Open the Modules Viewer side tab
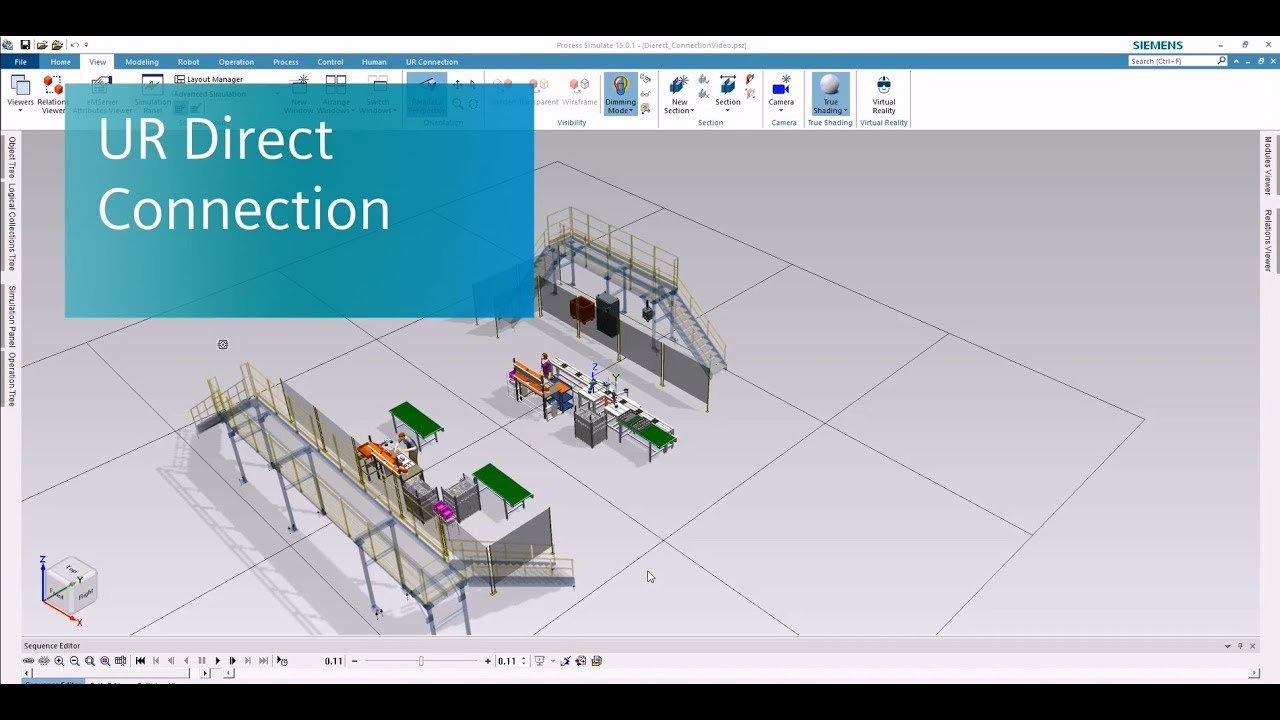 (1268, 165)
